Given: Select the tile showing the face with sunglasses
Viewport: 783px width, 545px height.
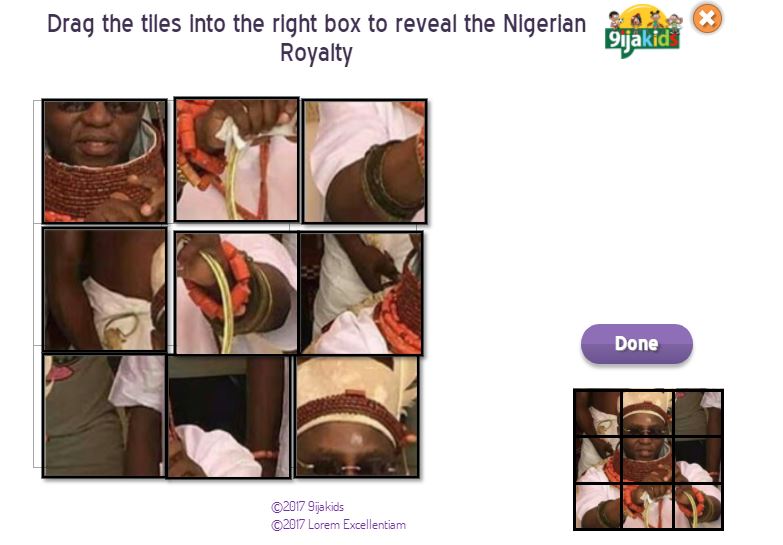Looking at the screenshot, I should pos(105,161).
